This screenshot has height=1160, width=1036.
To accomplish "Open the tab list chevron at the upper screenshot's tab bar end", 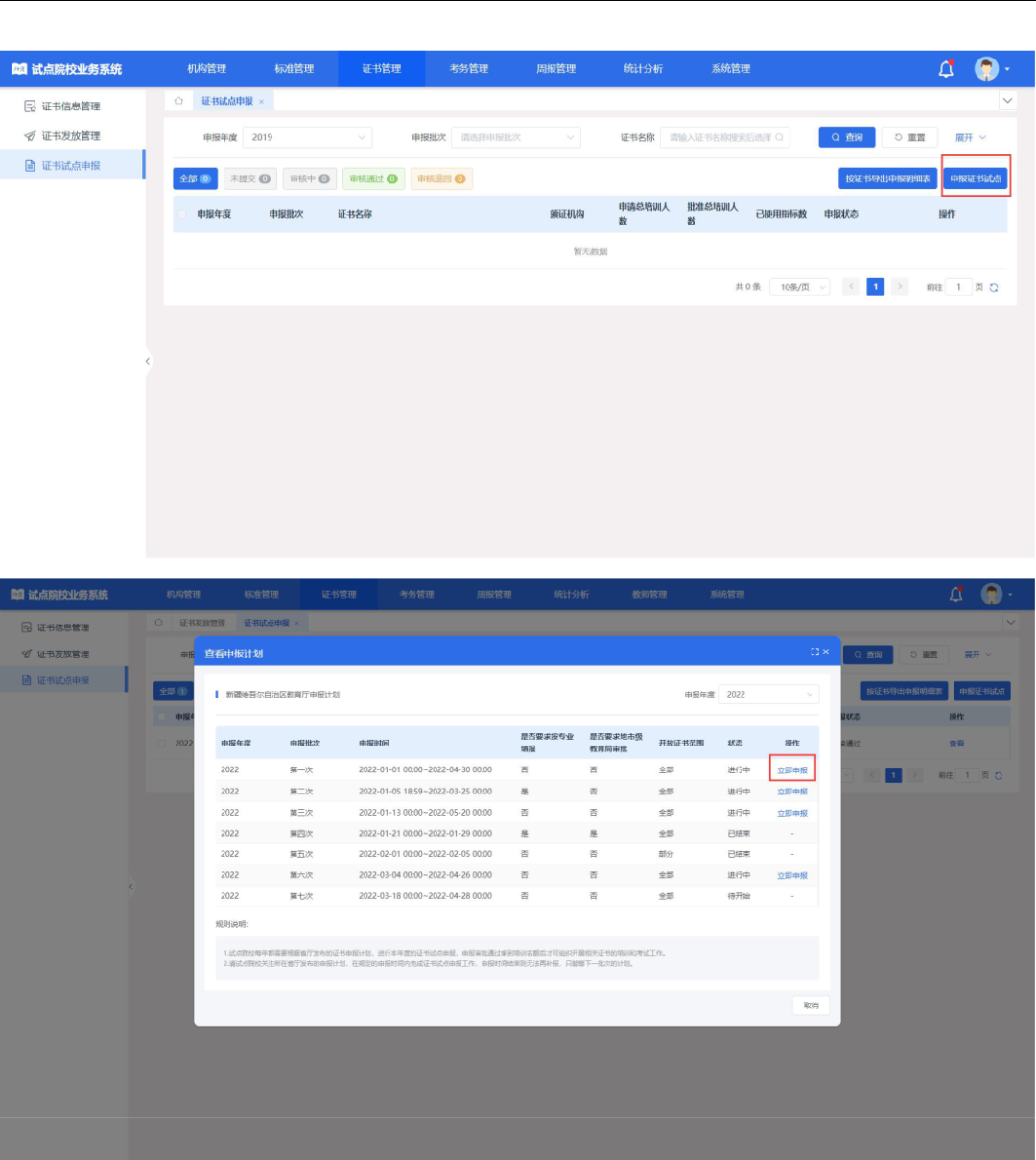I will tap(1007, 100).
